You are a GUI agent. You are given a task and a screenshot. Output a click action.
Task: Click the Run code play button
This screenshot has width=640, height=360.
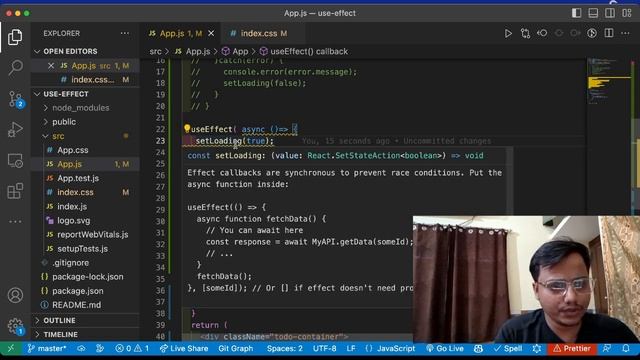[508, 33]
